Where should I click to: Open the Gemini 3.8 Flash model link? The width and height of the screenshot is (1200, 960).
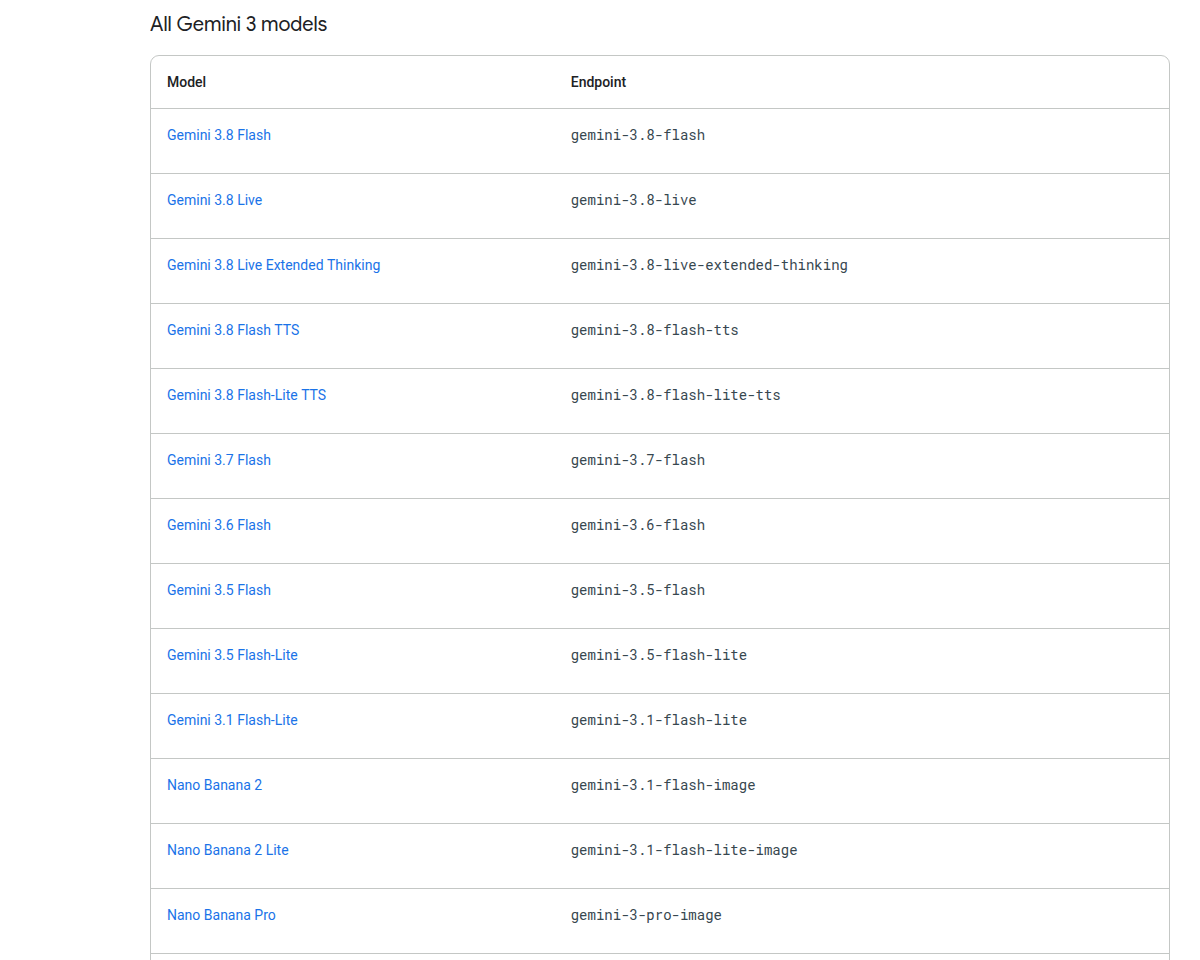click(219, 135)
